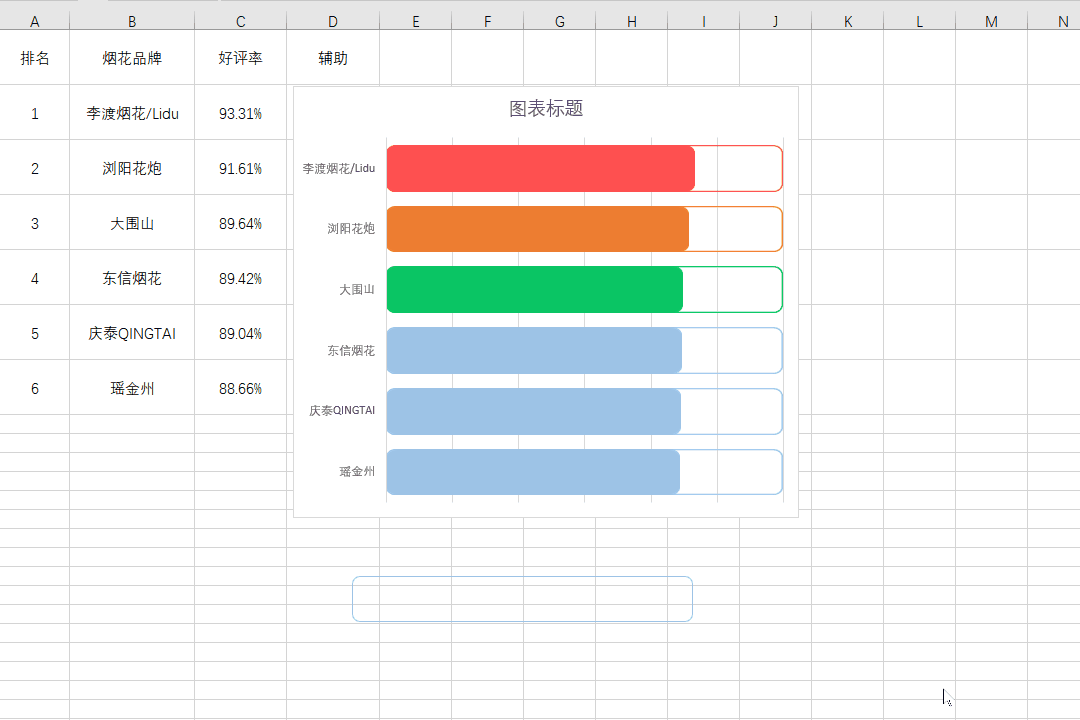Select column M header
Viewport: 1080px width, 720px height.
(991, 21)
